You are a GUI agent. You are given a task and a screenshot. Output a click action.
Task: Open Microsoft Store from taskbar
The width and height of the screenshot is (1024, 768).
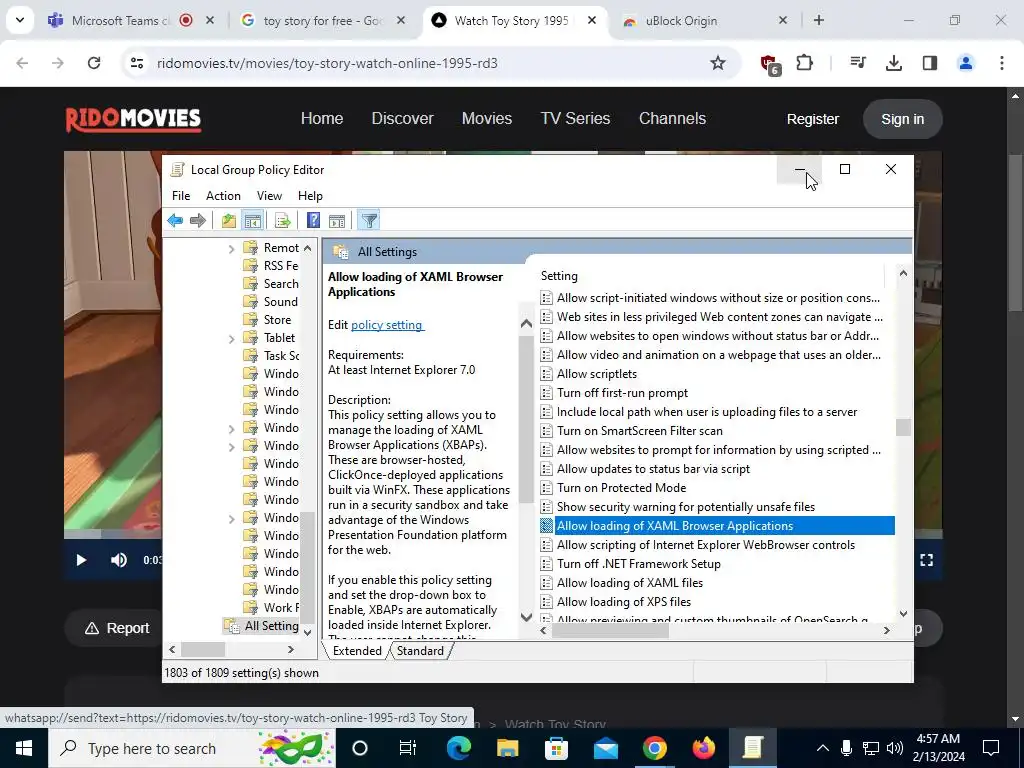click(556, 748)
